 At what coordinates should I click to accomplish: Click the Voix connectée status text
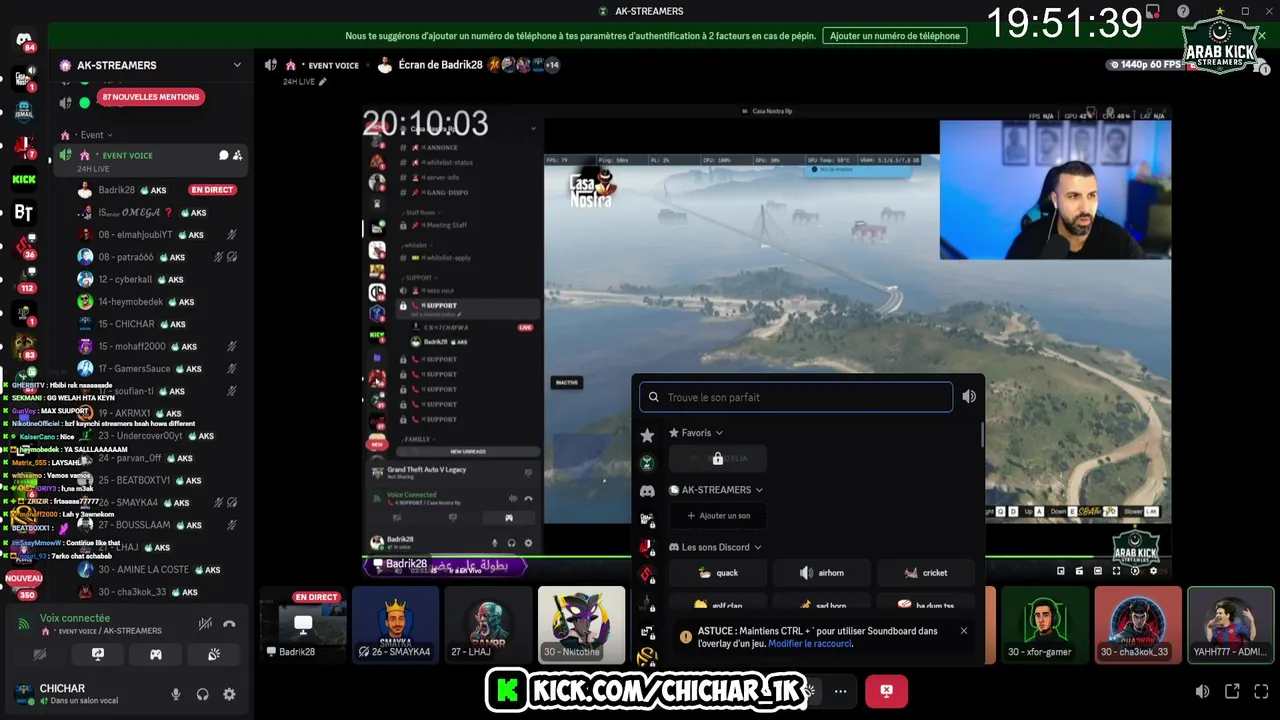75,618
